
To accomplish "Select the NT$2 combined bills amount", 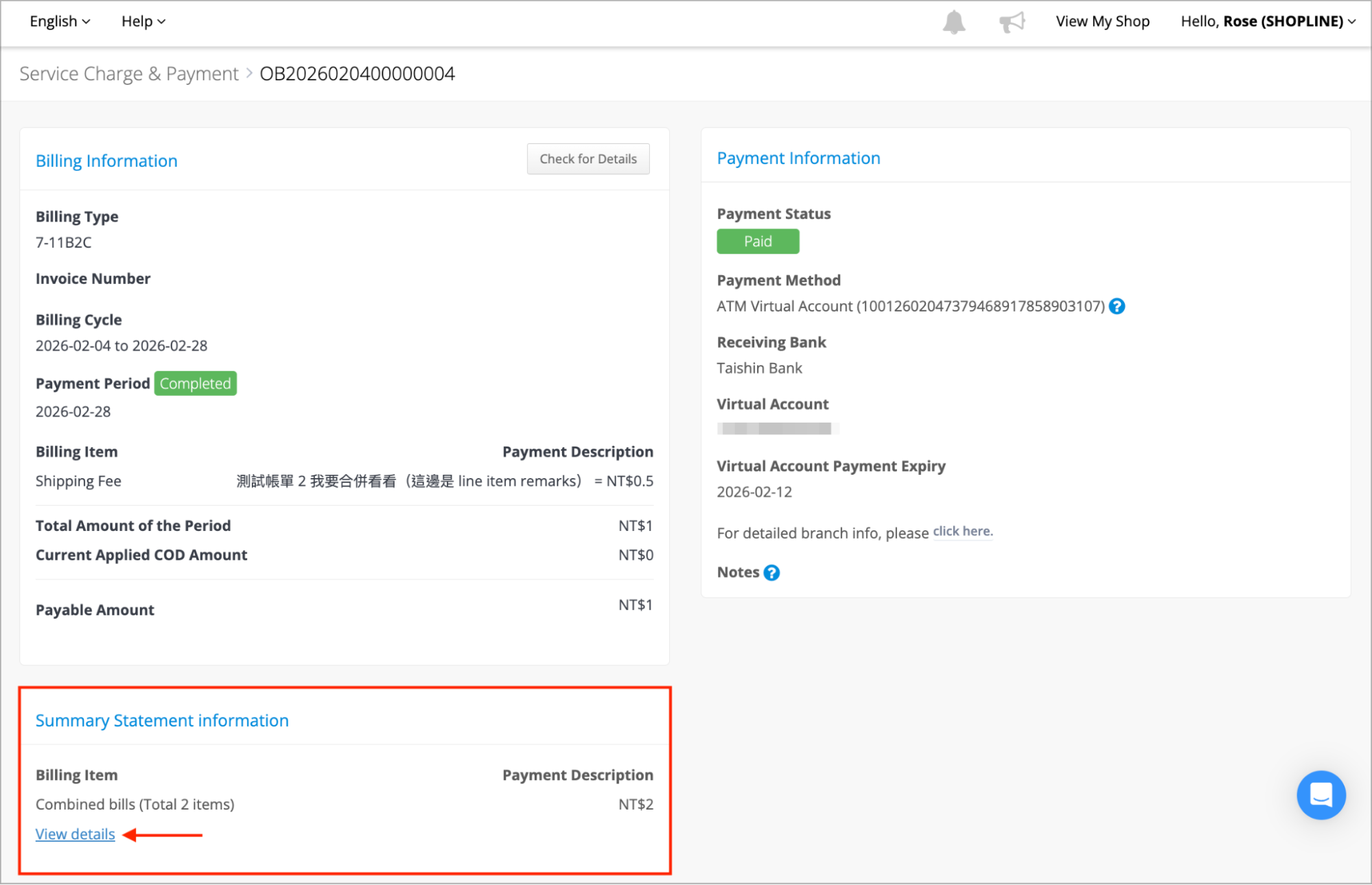I will [x=636, y=805].
